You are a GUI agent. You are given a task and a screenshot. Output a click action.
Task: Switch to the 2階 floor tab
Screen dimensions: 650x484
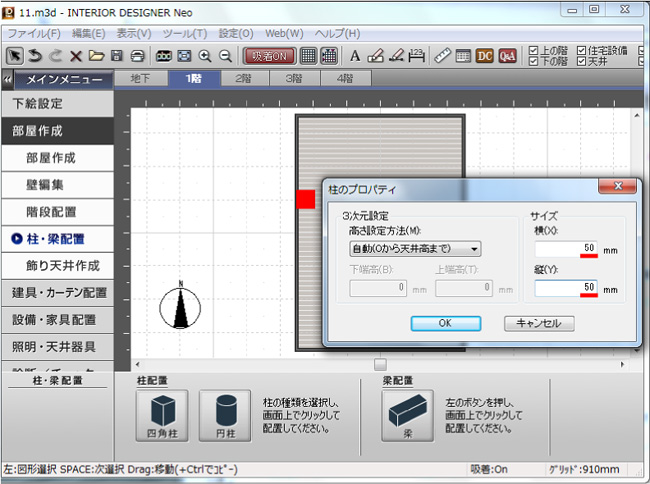[243, 78]
